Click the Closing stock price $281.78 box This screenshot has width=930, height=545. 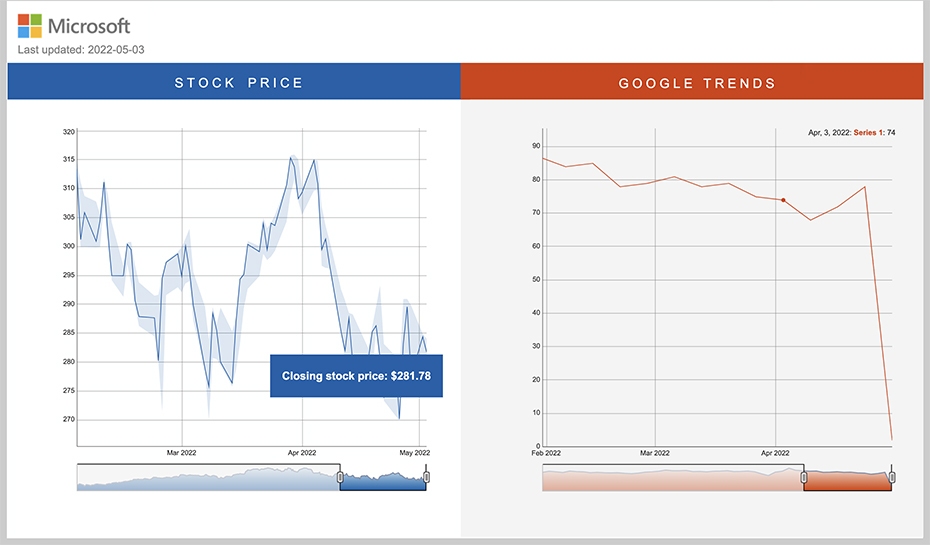[356, 376]
